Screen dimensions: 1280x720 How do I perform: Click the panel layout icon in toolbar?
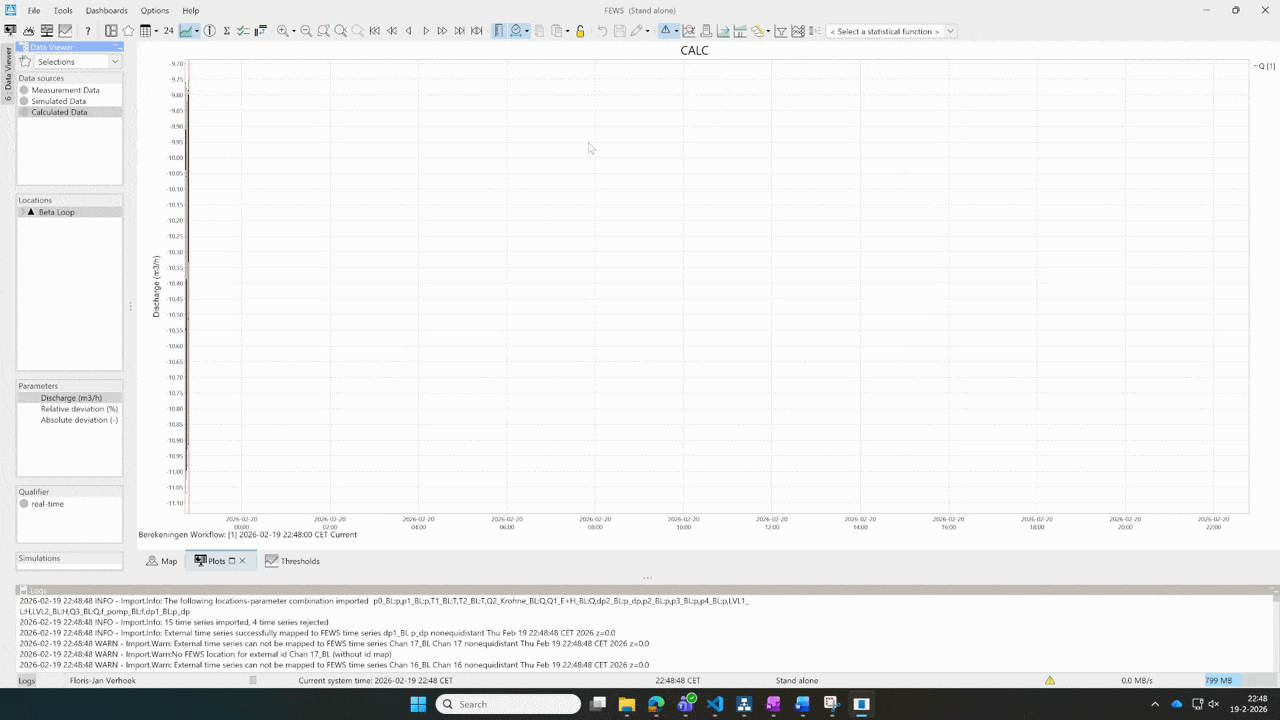point(111,31)
